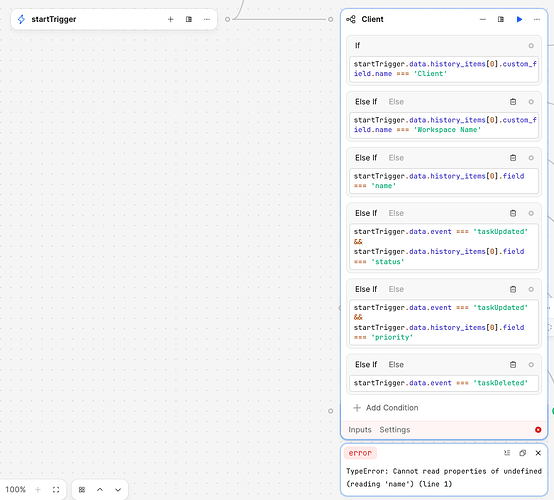Click the startTrigger output connector port
This screenshot has width=554, height=500.
228,19
